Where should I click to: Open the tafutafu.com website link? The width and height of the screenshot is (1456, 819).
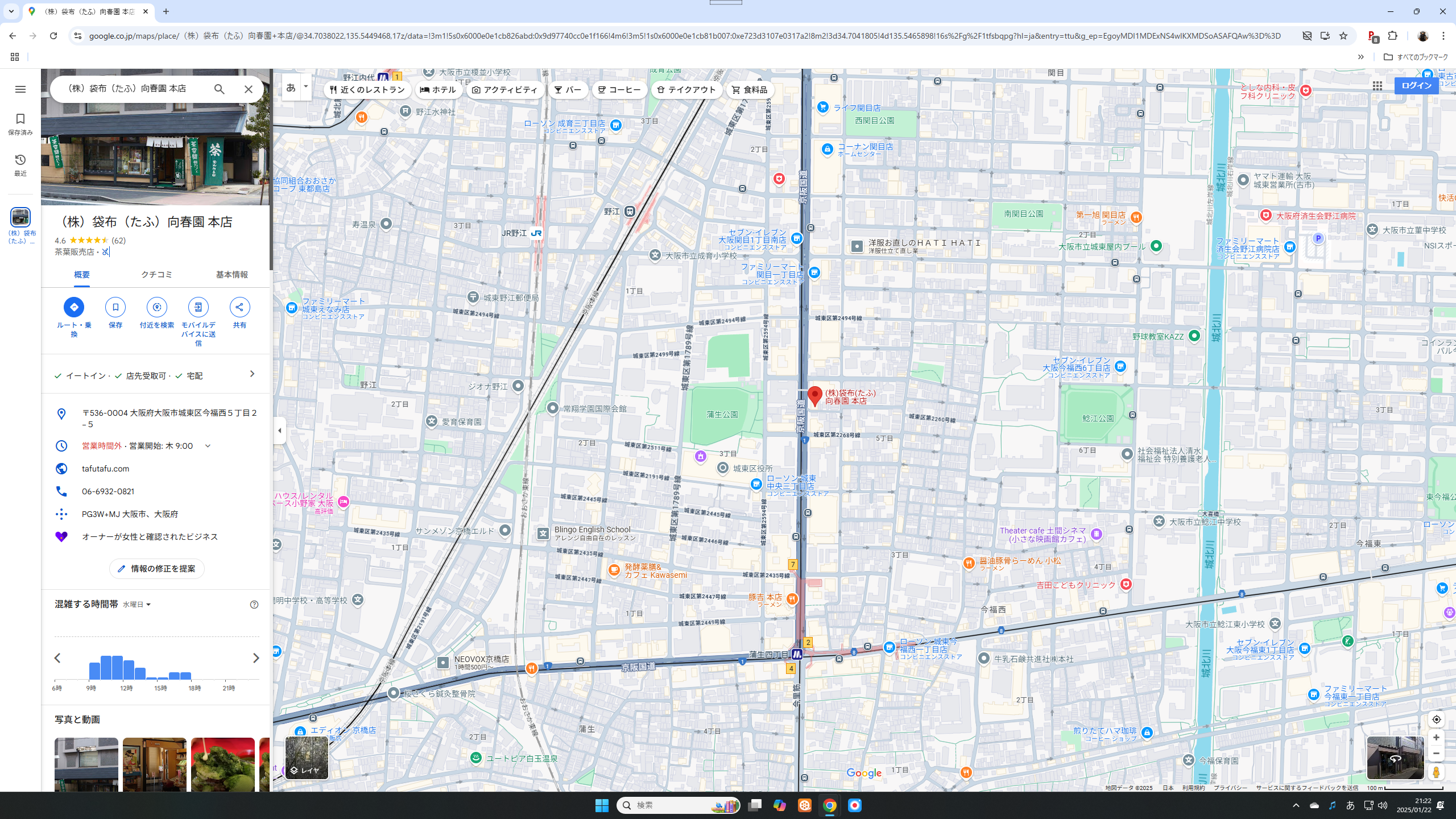pos(105,469)
